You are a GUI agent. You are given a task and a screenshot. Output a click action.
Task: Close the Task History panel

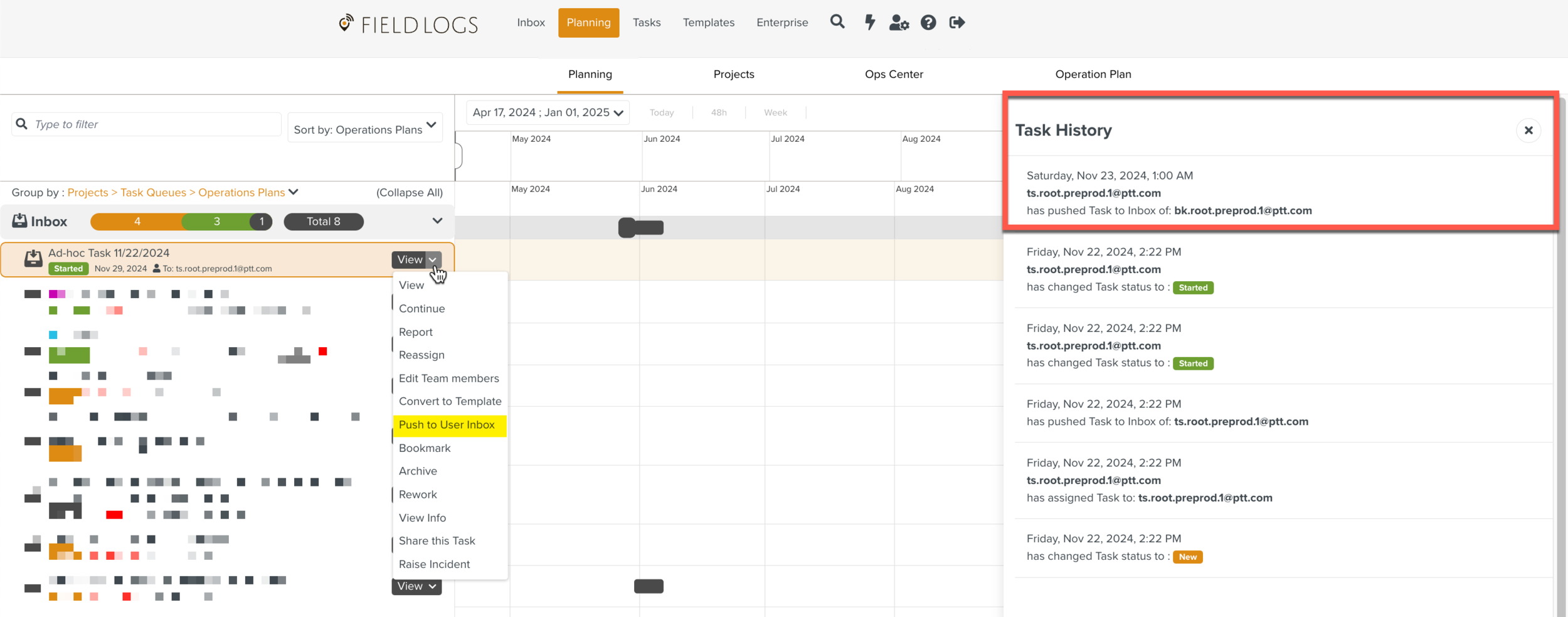[1528, 131]
